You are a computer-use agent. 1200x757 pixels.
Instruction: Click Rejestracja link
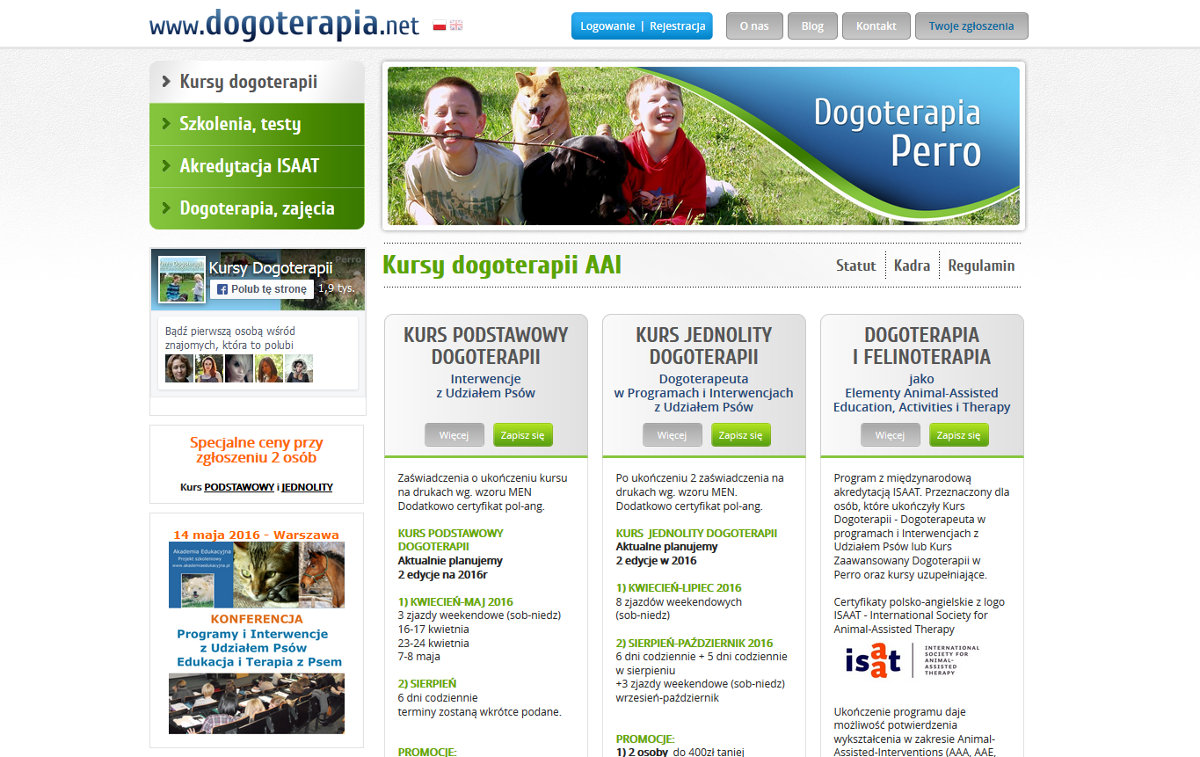[x=677, y=26]
